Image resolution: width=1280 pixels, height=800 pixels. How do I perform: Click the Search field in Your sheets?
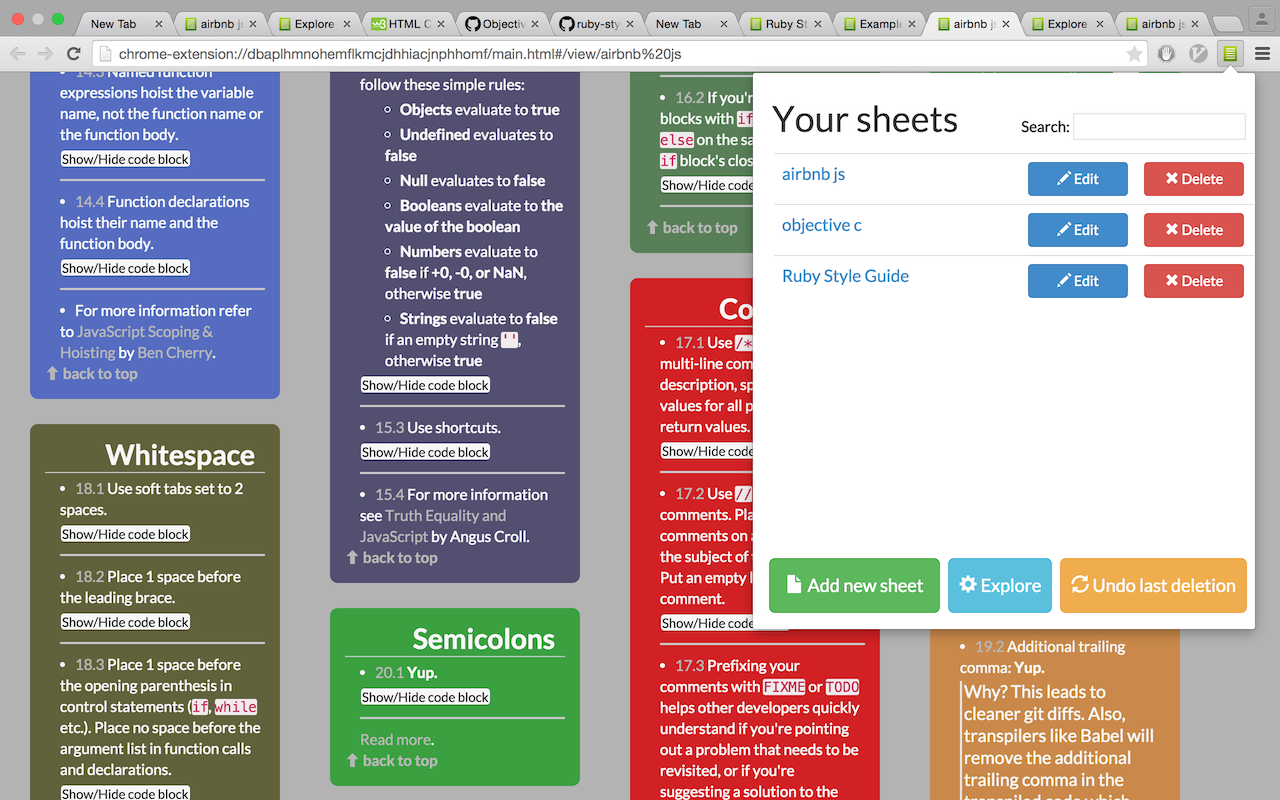(x=1159, y=126)
